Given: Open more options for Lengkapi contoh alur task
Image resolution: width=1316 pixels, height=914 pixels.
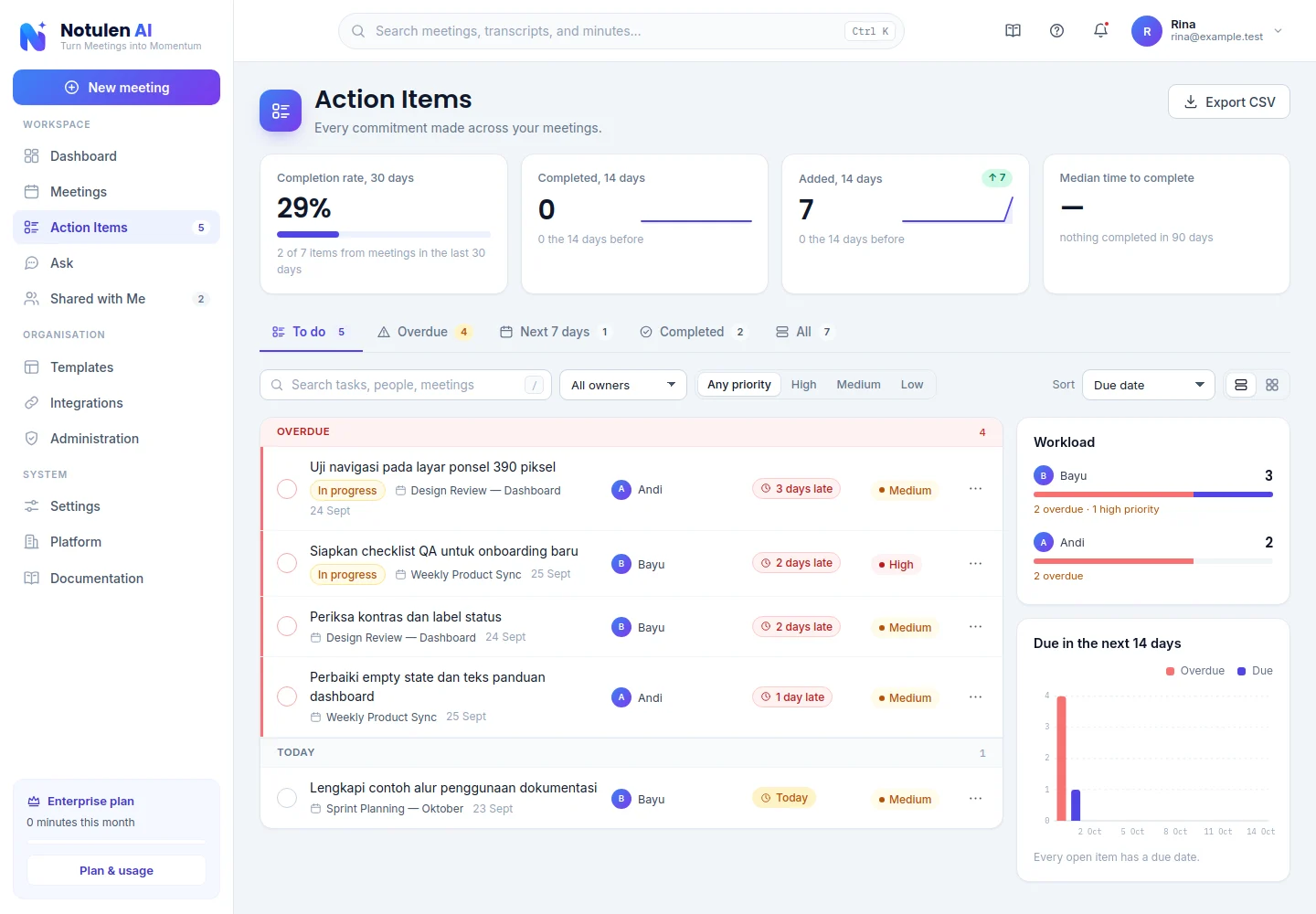Looking at the screenshot, I should tap(976, 799).
